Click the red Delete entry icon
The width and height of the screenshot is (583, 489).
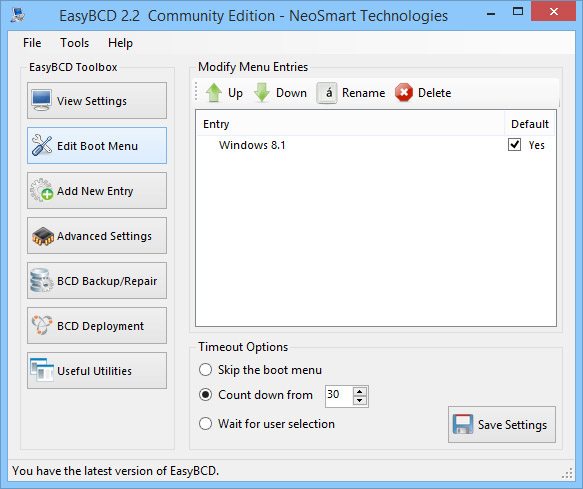point(404,93)
